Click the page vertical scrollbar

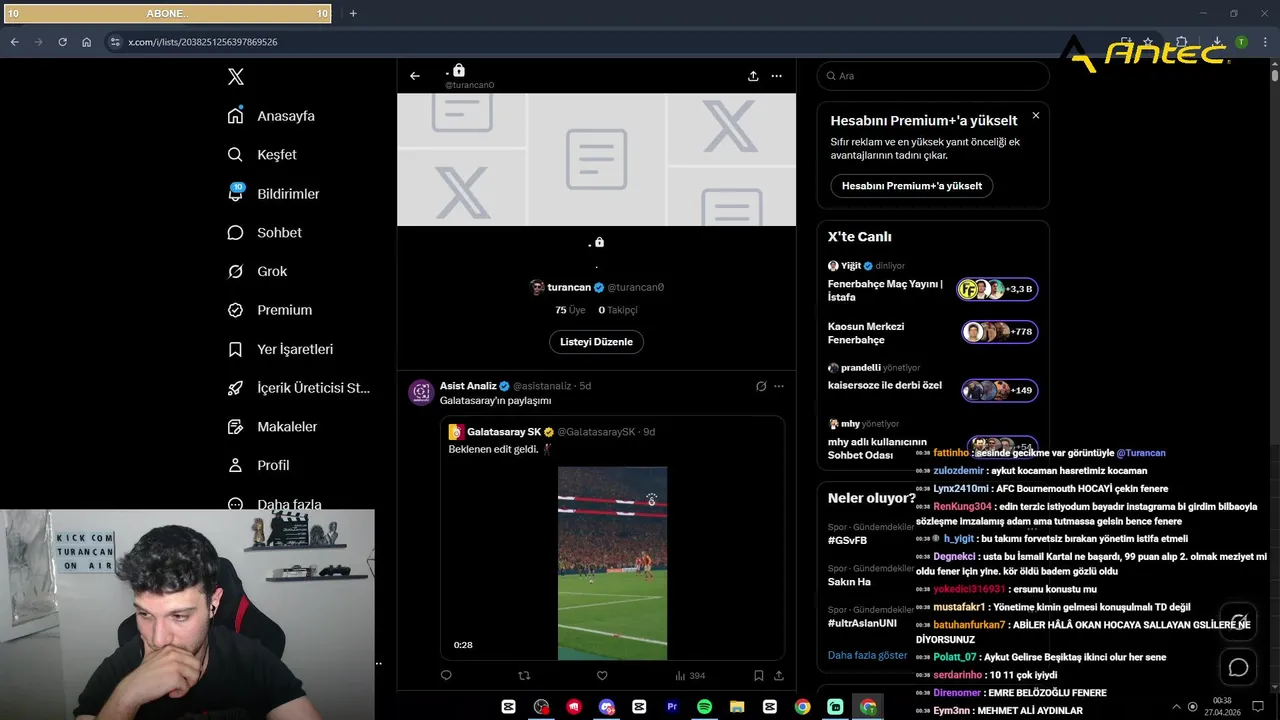(1274, 74)
